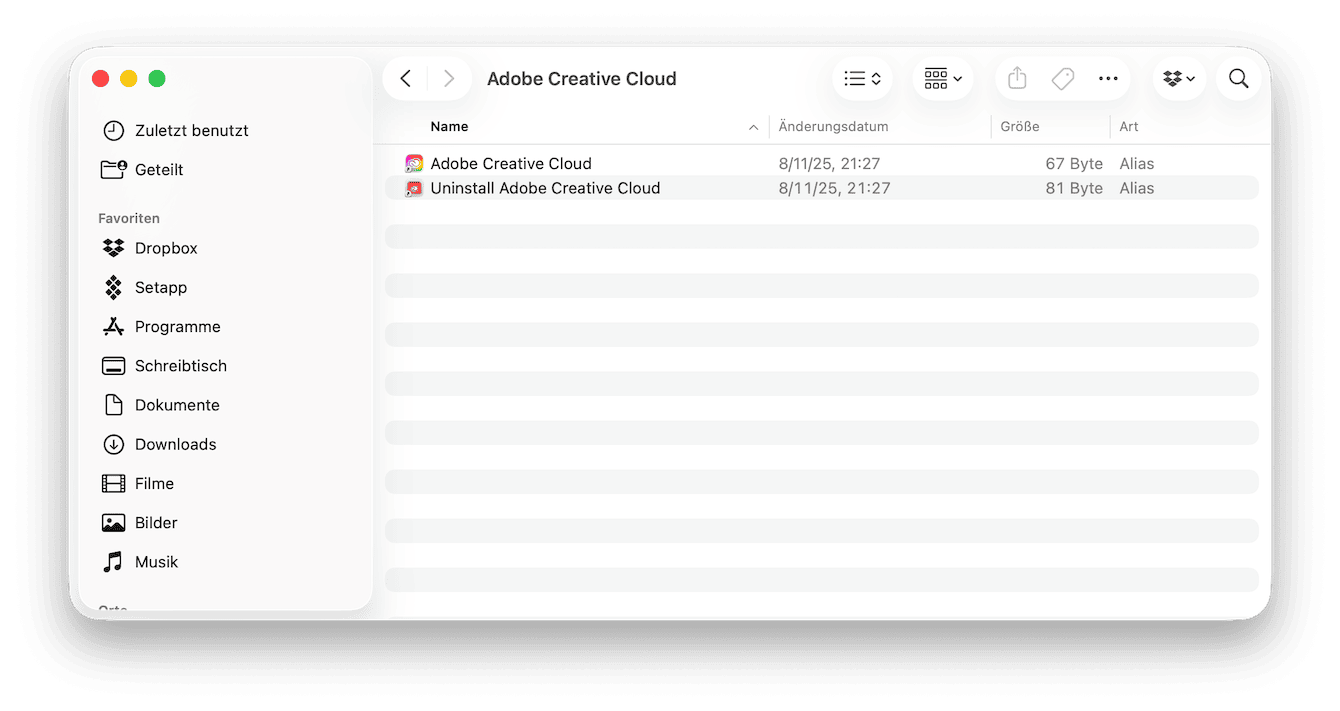Select the Adobe Creative Cloud alias icon
This screenshot has height=711, width=1340.
coord(414,164)
